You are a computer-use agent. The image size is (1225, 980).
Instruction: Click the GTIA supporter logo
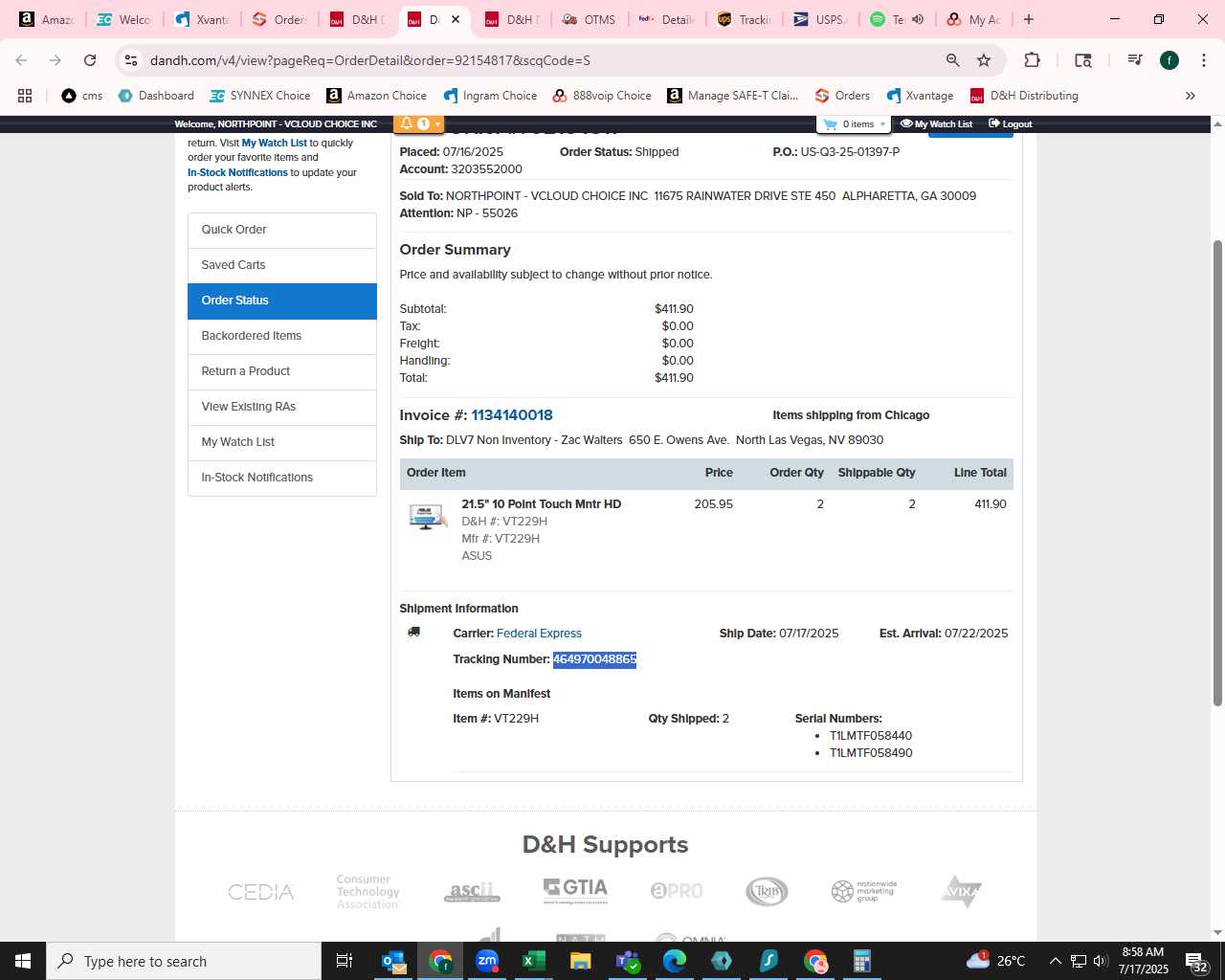point(575,890)
